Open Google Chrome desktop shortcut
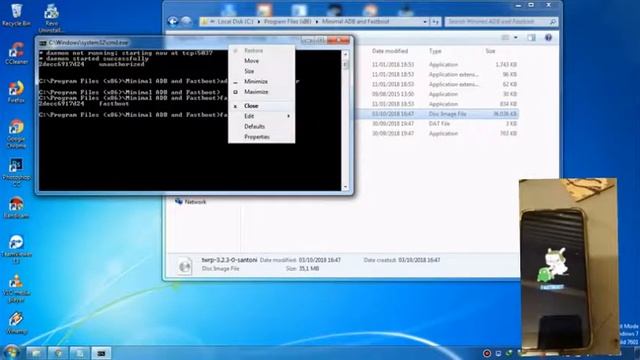This screenshot has height=360, width=640. click(16, 133)
